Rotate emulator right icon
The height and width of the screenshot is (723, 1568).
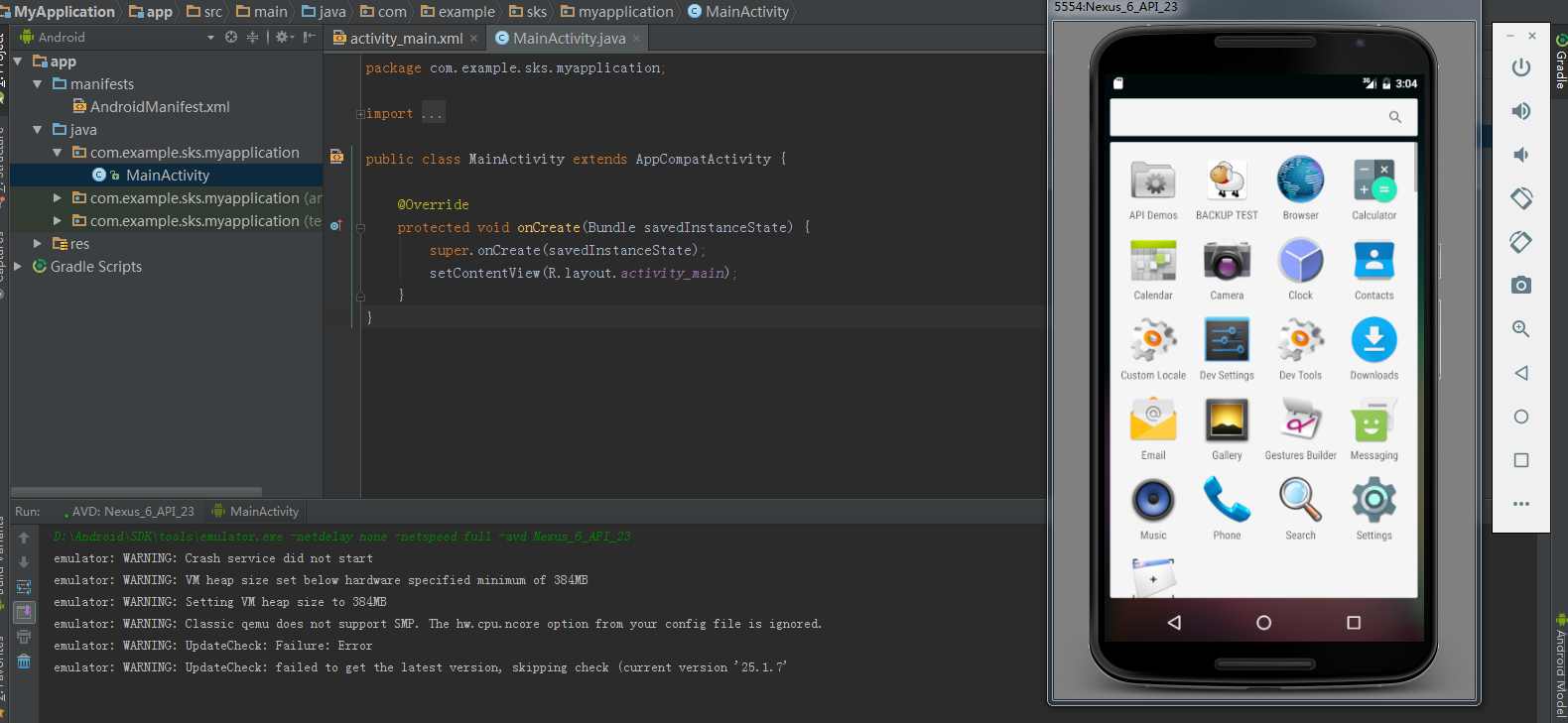(1521, 242)
